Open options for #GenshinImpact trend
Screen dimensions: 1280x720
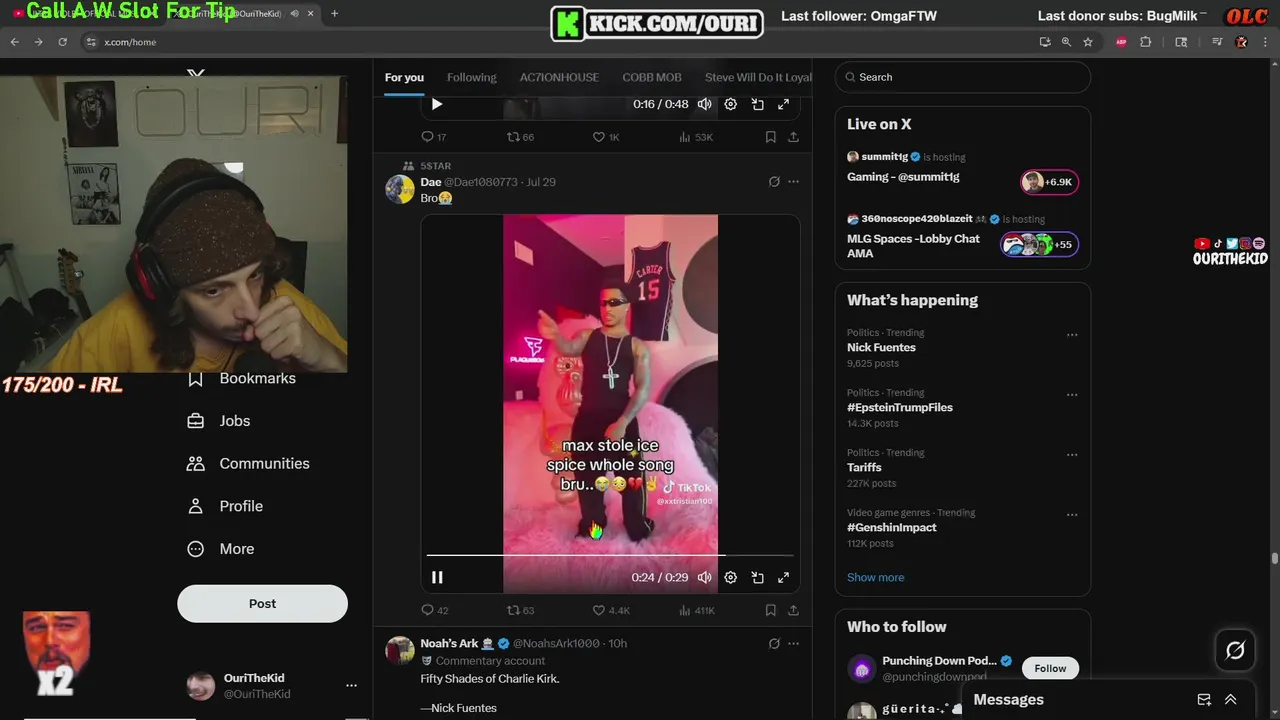(1072, 515)
